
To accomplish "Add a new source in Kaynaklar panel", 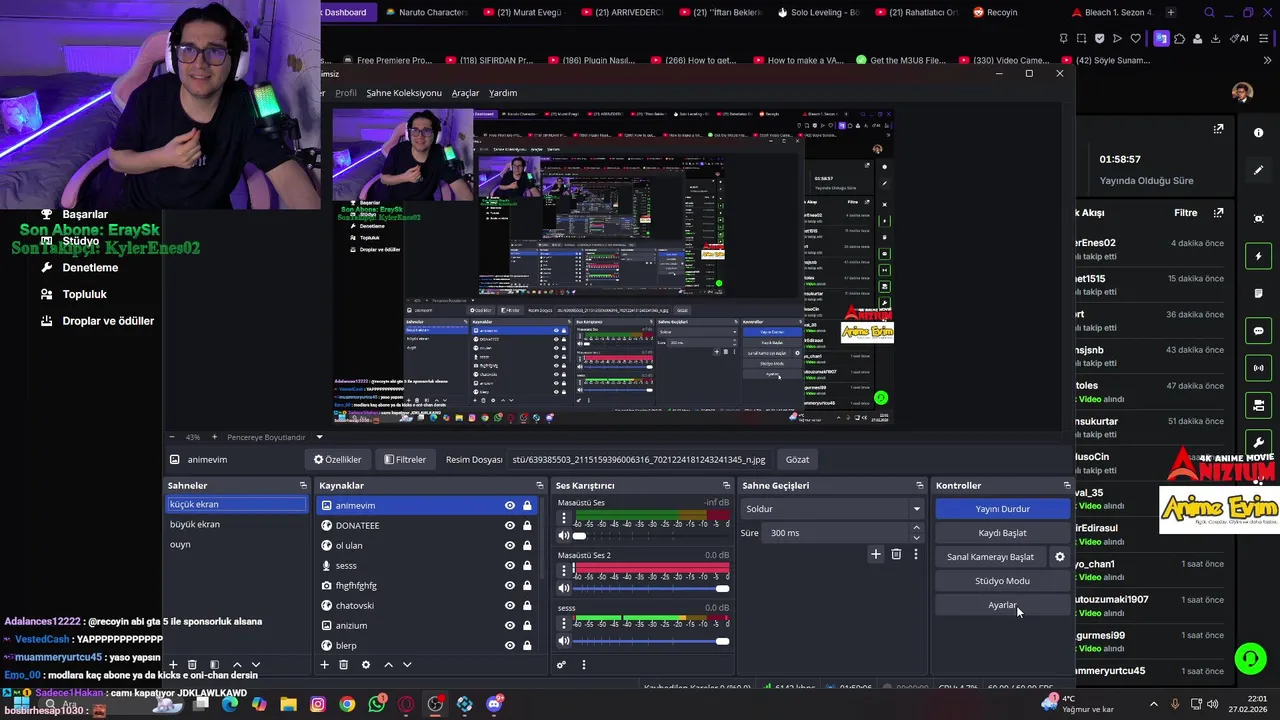I will click(x=324, y=665).
